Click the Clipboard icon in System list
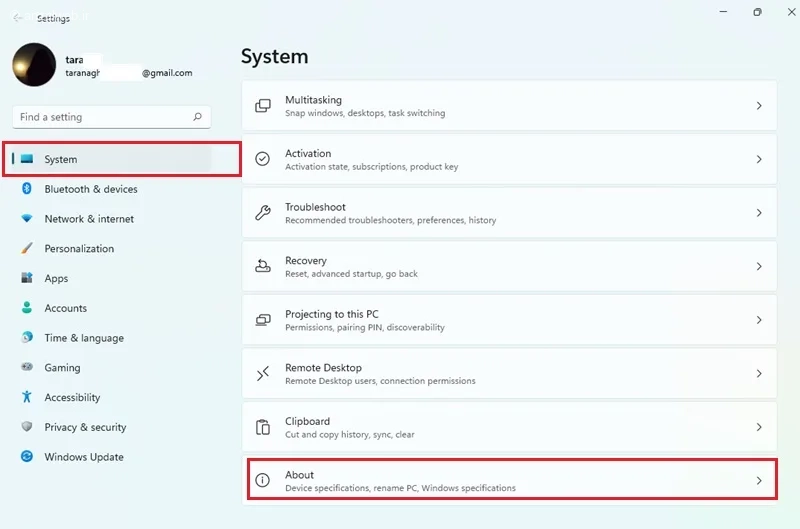Viewport: 800px width, 529px height. pyautogui.click(x=263, y=427)
